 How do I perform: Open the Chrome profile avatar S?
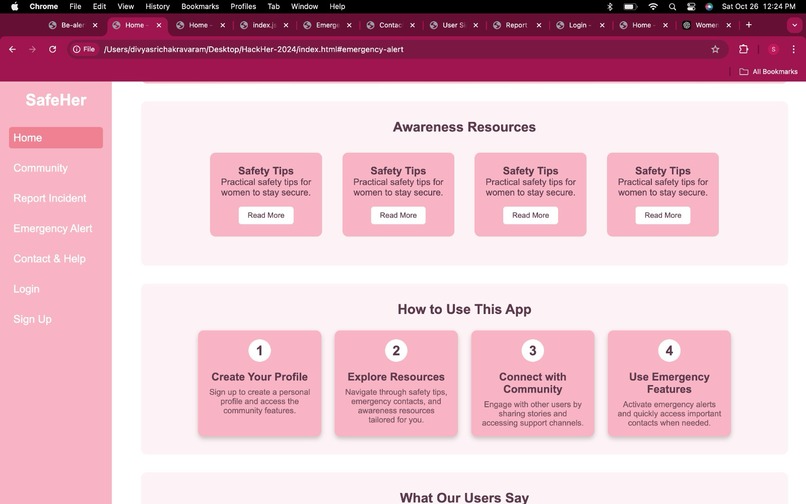(x=773, y=49)
